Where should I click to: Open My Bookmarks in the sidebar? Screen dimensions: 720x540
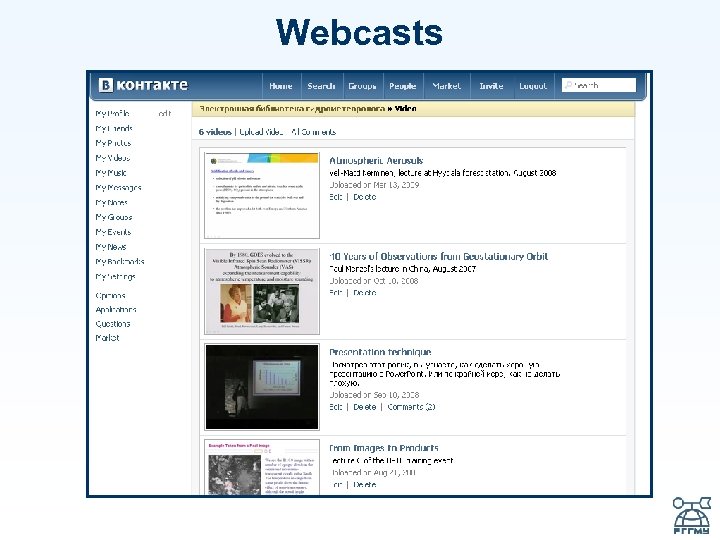pos(120,261)
